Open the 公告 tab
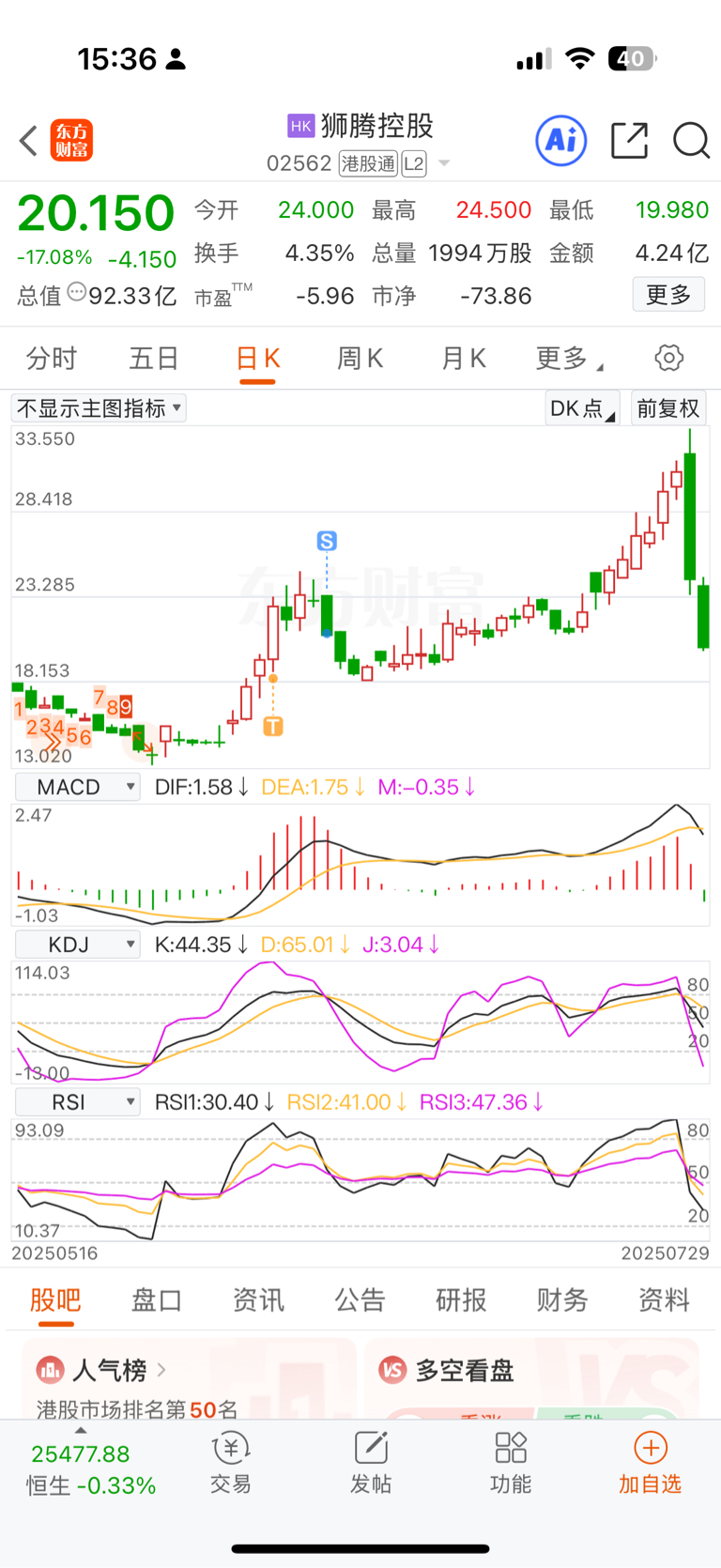Image resolution: width=721 pixels, height=1568 pixels. point(360,1300)
